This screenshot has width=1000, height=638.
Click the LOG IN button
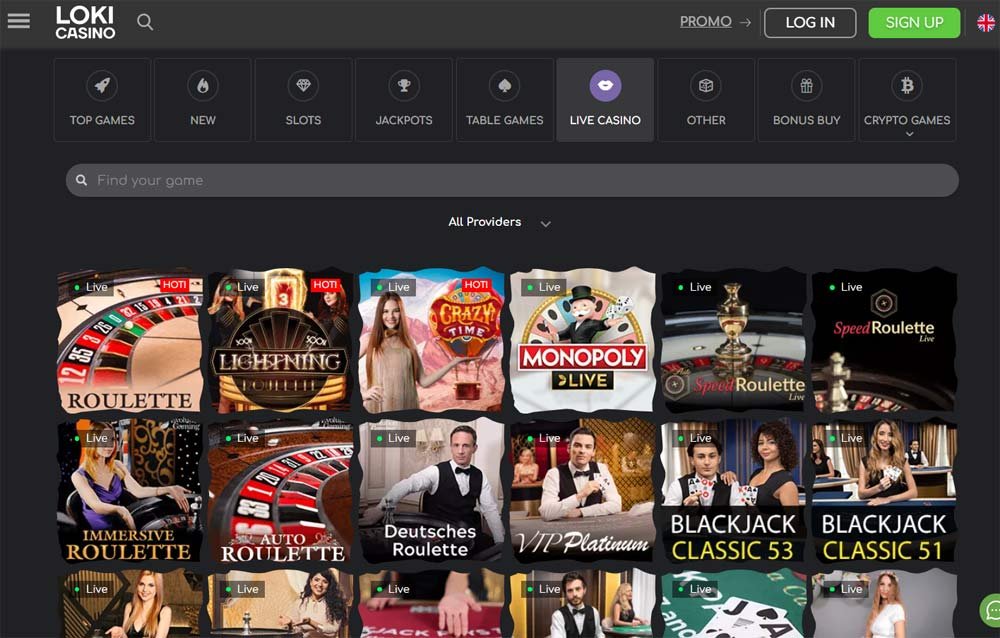pos(810,23)
